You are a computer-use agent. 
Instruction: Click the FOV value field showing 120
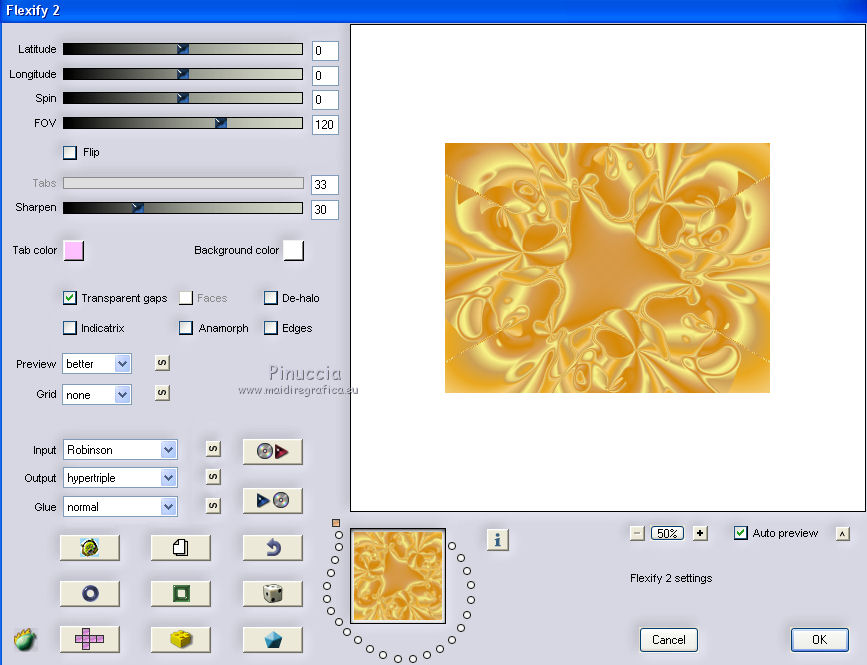point(325,125)
